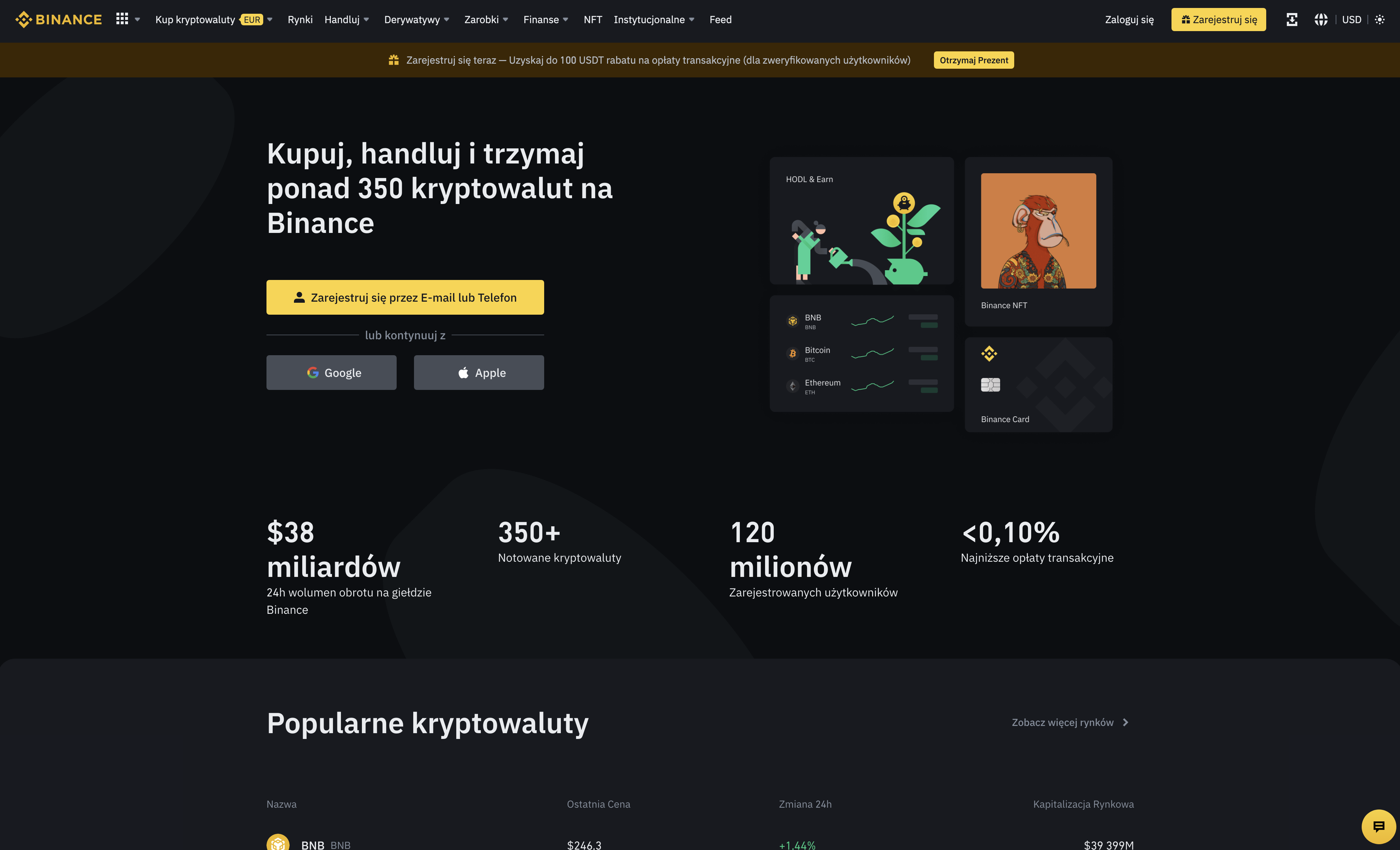Screen dimensions: 1400x850
Task: Click the Otrzymaj Prezent banner button
Action: (x=974, y=60)
